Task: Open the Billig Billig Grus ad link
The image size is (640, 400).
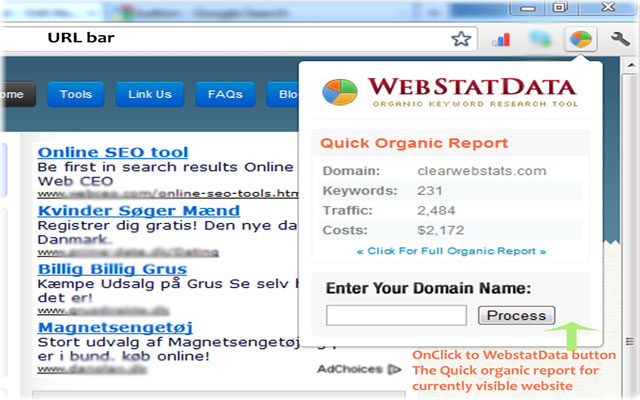Action: click(x=112, y=269)
